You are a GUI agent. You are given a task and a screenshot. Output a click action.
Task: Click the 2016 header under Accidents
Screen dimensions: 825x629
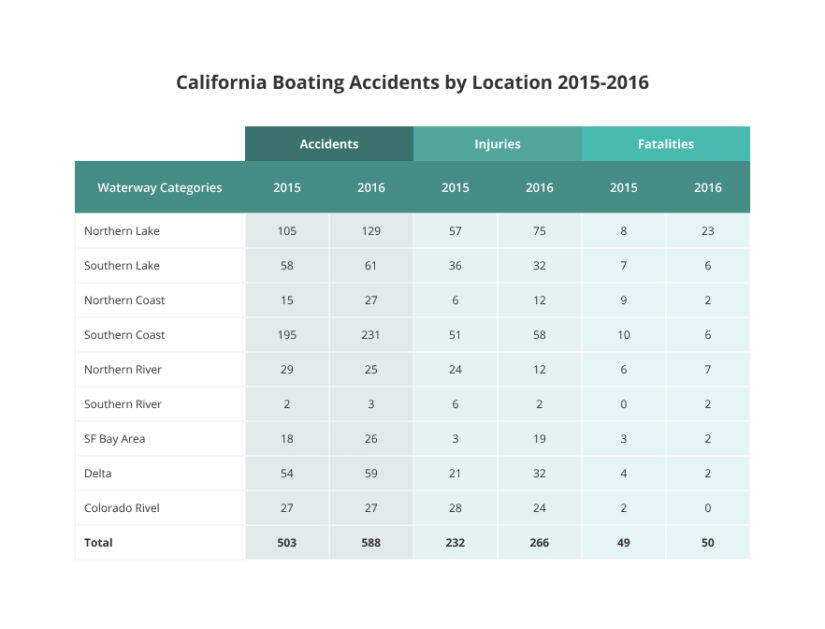pyautogui.click(x=371, y=187)
